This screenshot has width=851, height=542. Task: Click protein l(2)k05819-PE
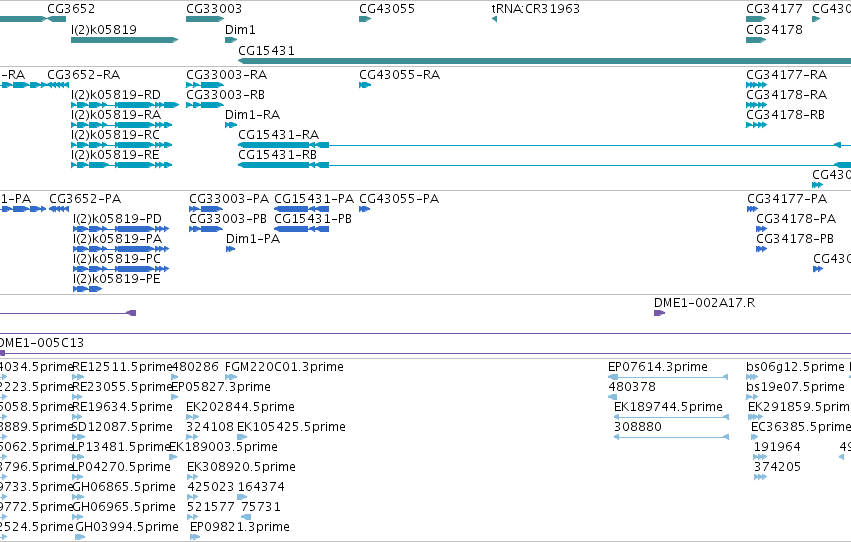tap(117, 279)
